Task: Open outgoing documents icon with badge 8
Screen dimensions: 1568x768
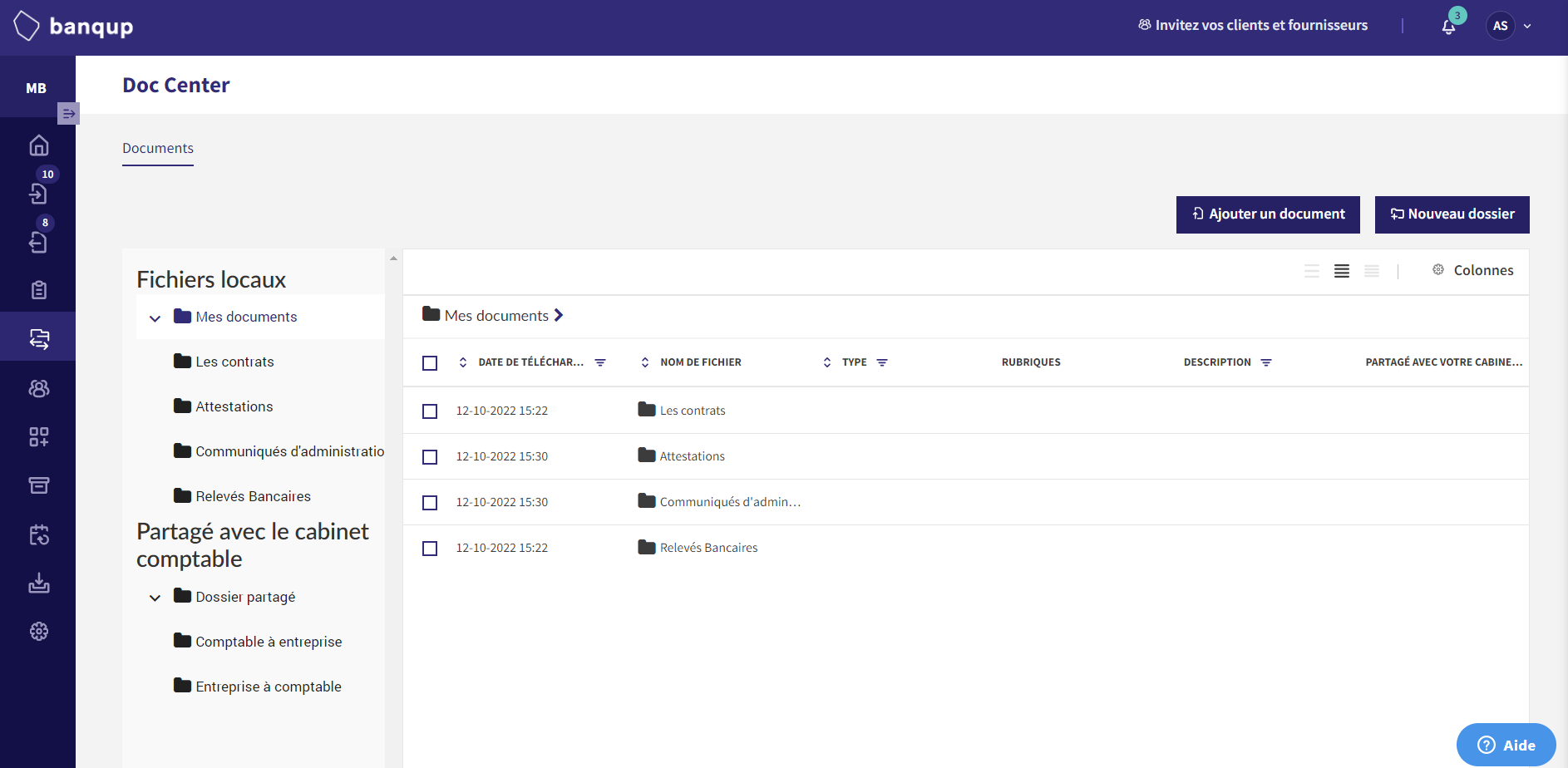Action: point(39,242)
